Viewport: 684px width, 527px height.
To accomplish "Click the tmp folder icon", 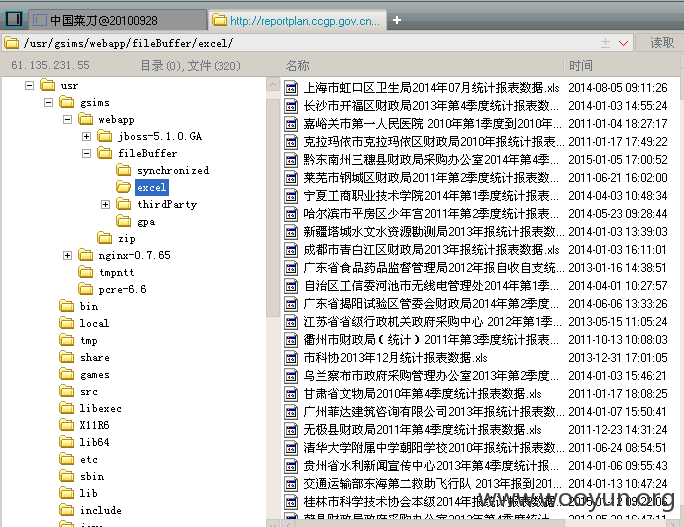I will pyautogui.click(x=67, y=340).
